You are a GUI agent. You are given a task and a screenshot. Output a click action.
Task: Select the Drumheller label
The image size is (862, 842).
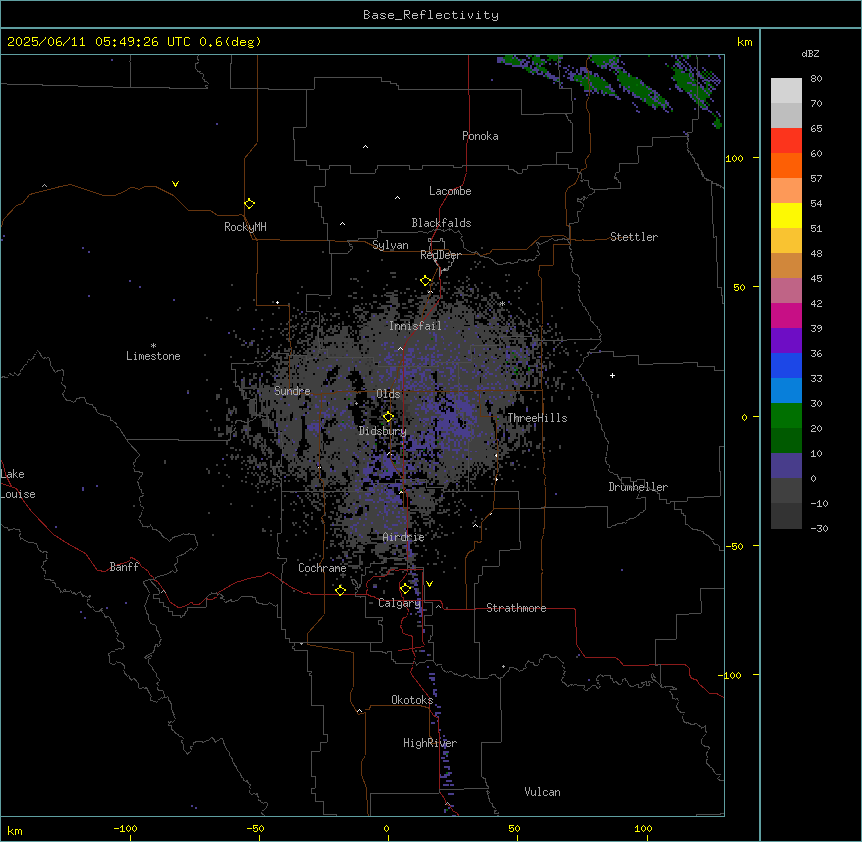(638, 487)
